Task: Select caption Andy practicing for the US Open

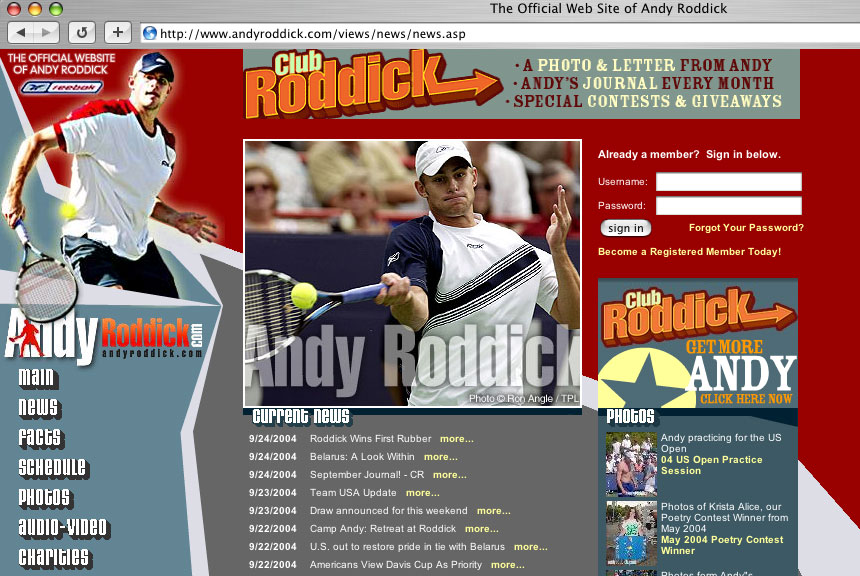Action: click(721, 443)
